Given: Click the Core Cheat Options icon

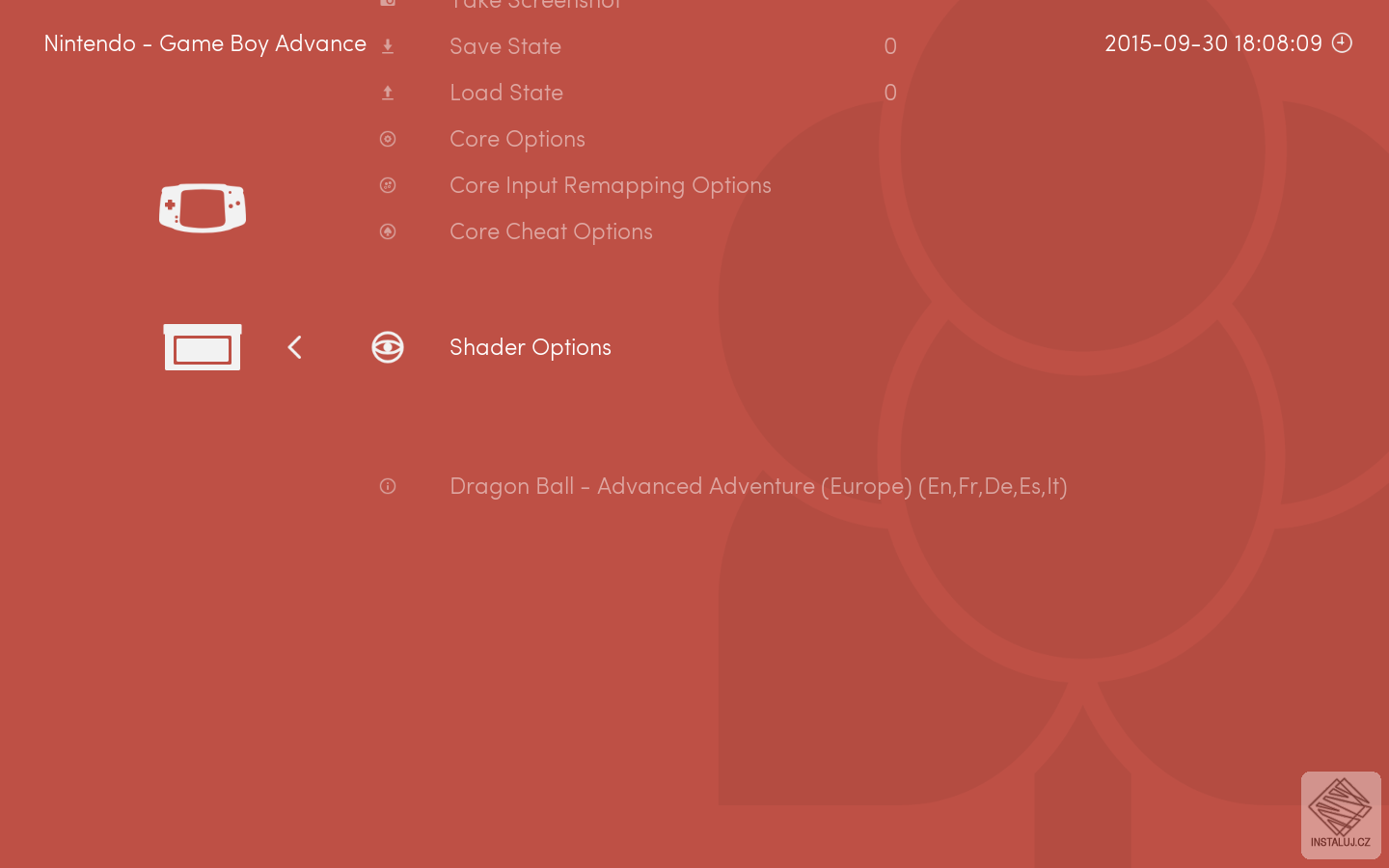Looking at the screenshot, I should [x=388, y=231].
